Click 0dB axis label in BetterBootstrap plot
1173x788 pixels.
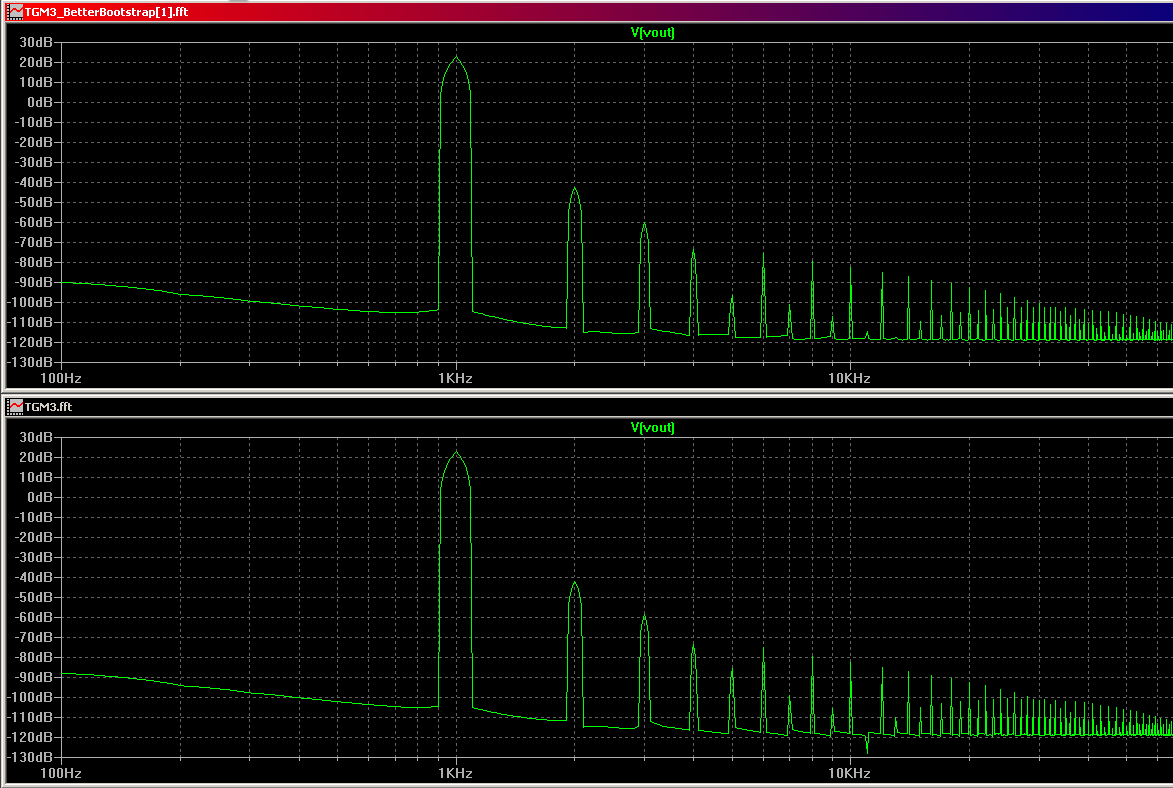[40, 103]
